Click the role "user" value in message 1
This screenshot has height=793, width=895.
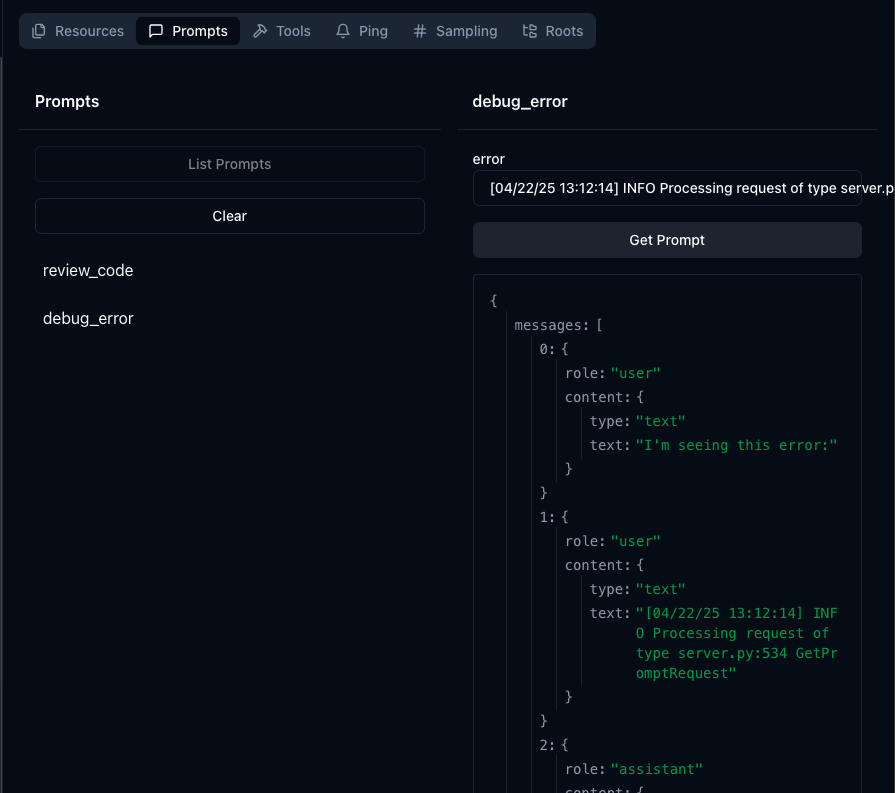point(635,541)
